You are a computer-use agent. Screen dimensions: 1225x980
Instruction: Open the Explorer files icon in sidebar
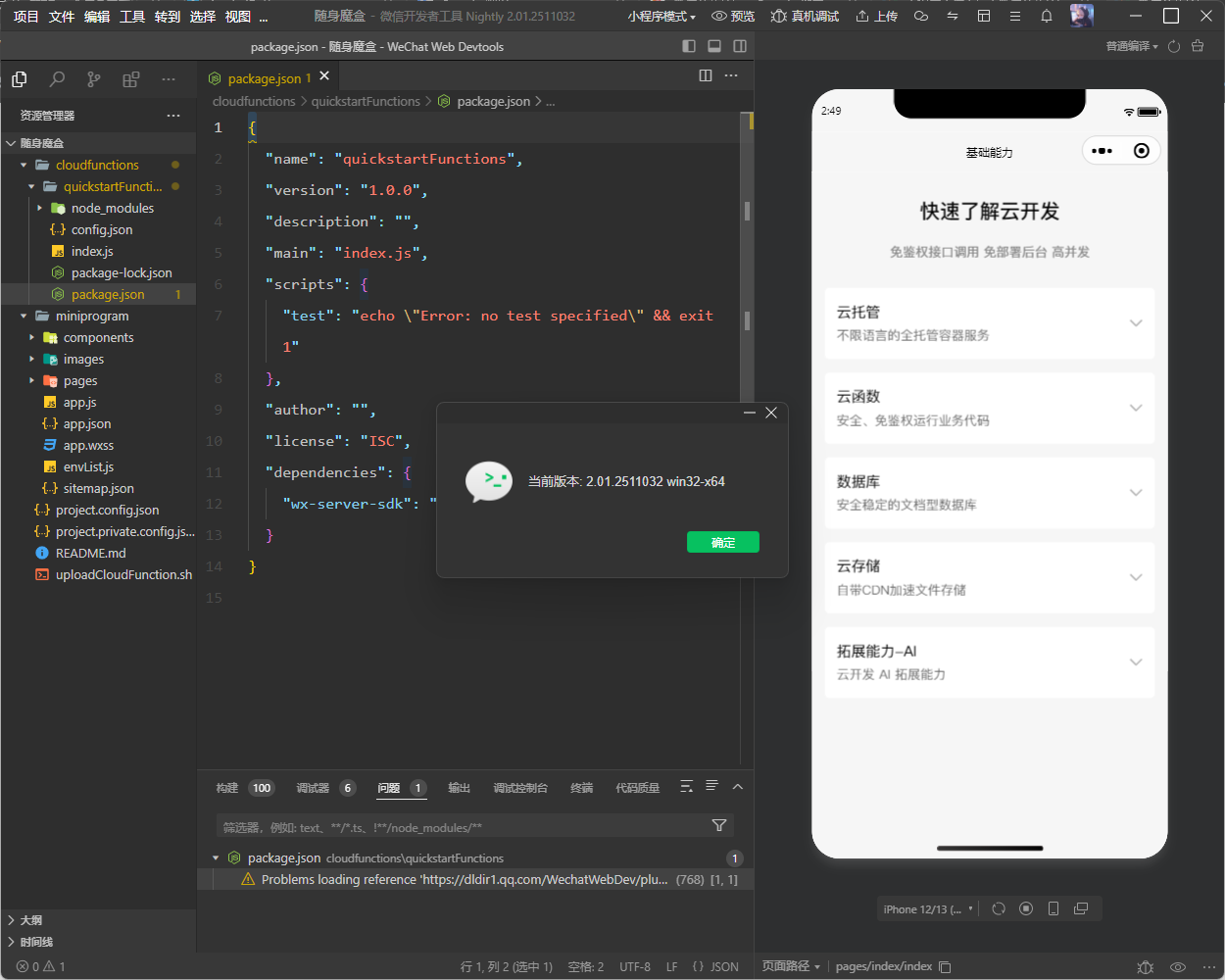20,79
